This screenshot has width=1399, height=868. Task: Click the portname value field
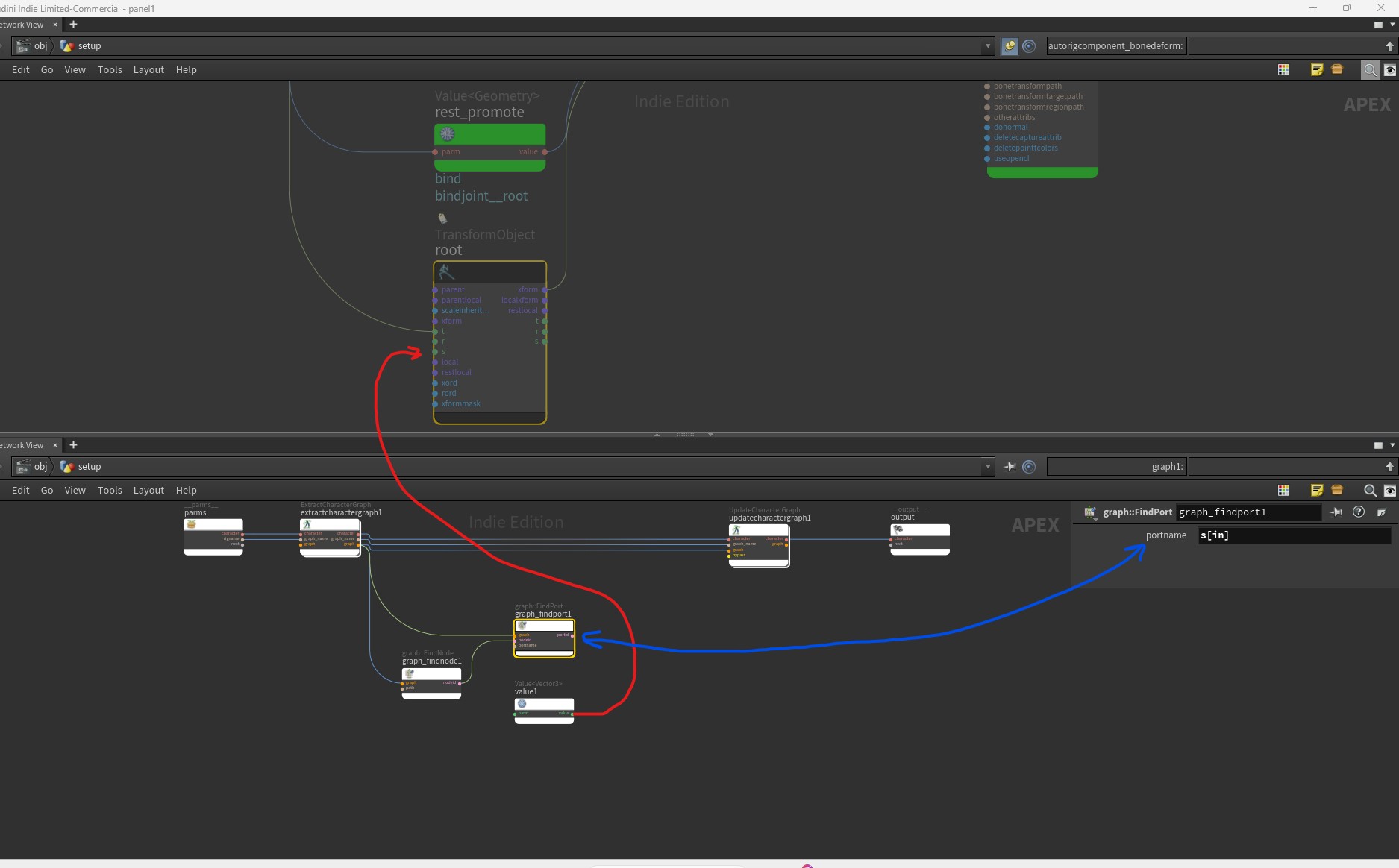(x=1294, y=535)
